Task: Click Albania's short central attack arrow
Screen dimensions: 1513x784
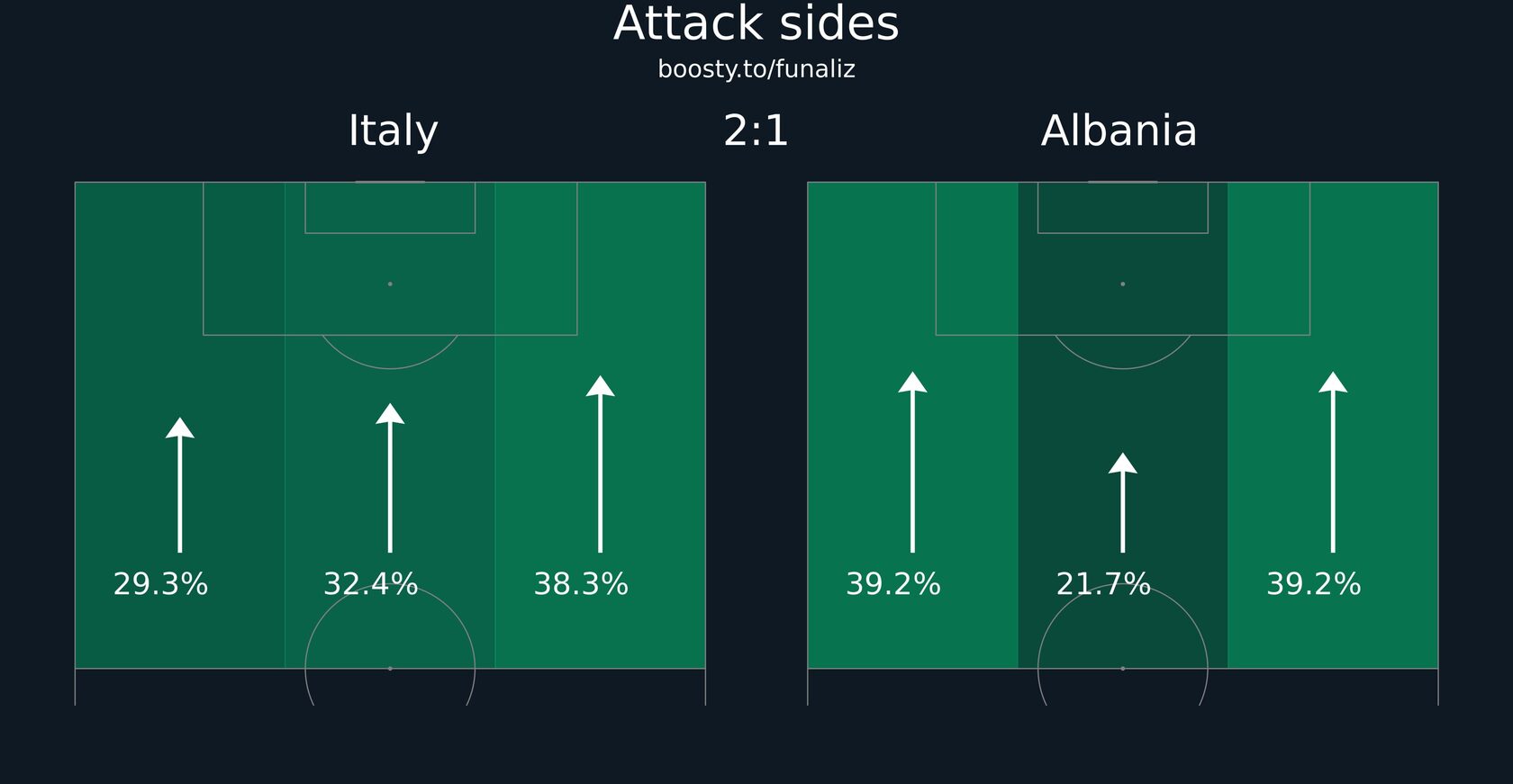Action: (x=1123, y=502)
